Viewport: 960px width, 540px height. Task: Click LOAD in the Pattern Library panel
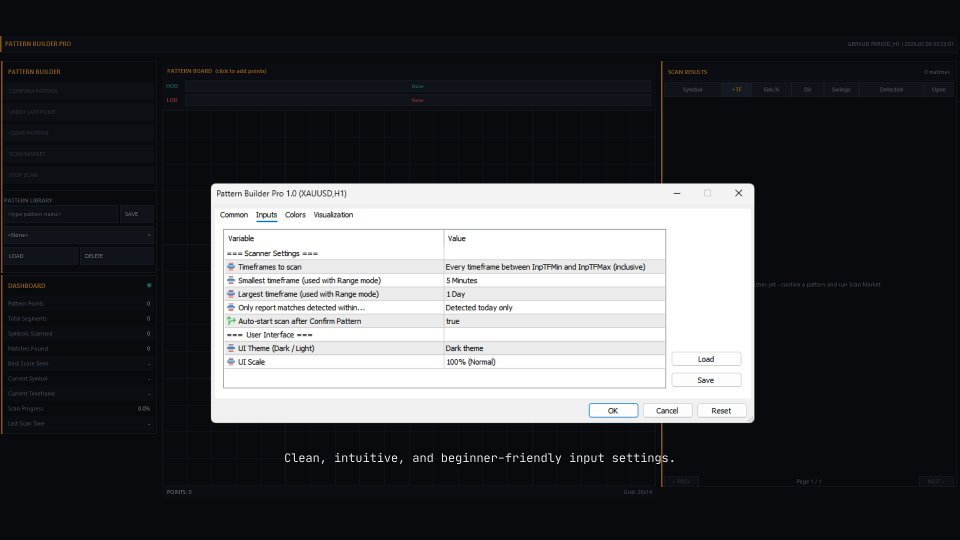point(41,256)
